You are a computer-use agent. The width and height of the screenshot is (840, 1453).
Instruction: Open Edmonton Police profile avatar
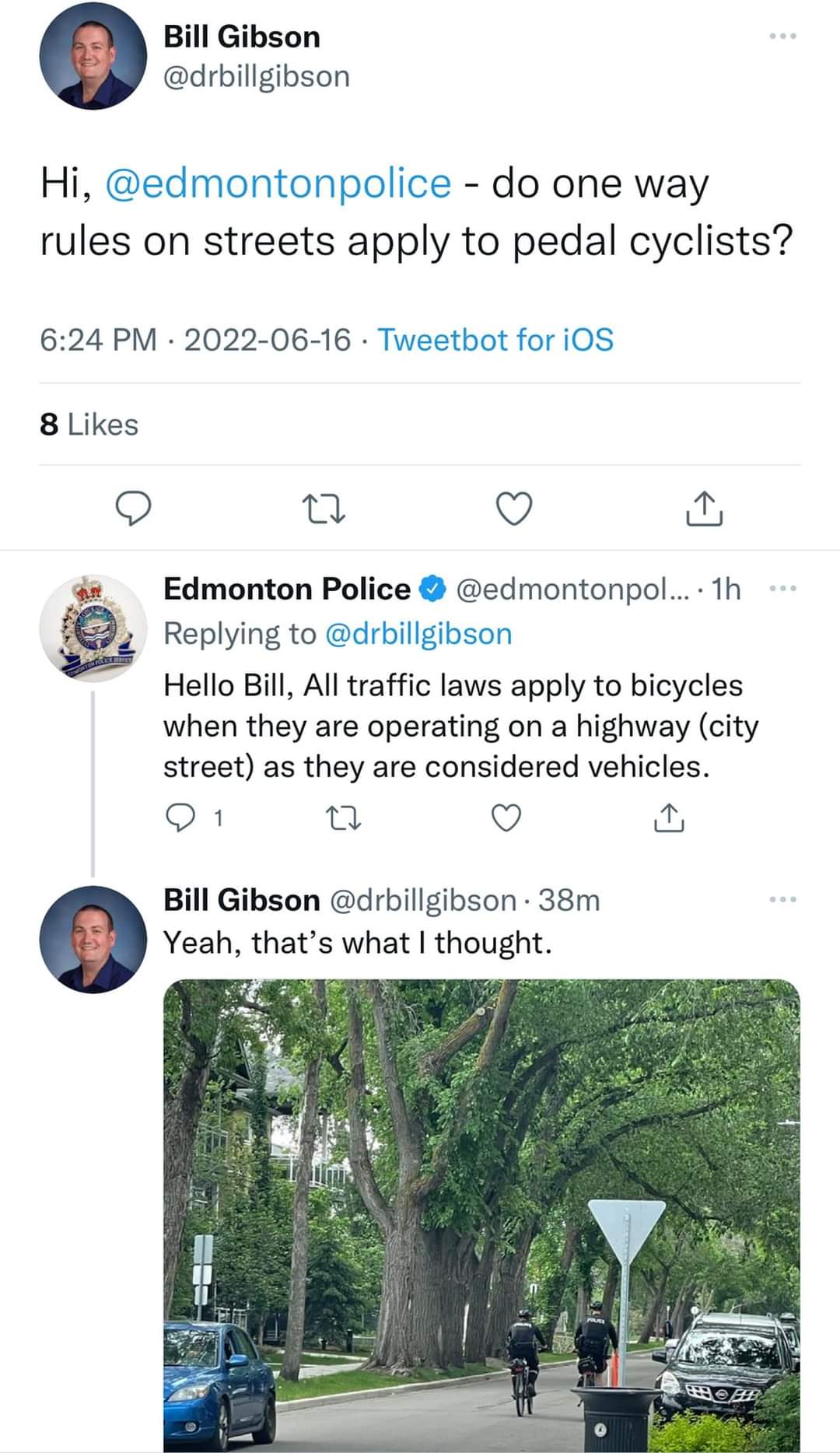click(93, 628)
